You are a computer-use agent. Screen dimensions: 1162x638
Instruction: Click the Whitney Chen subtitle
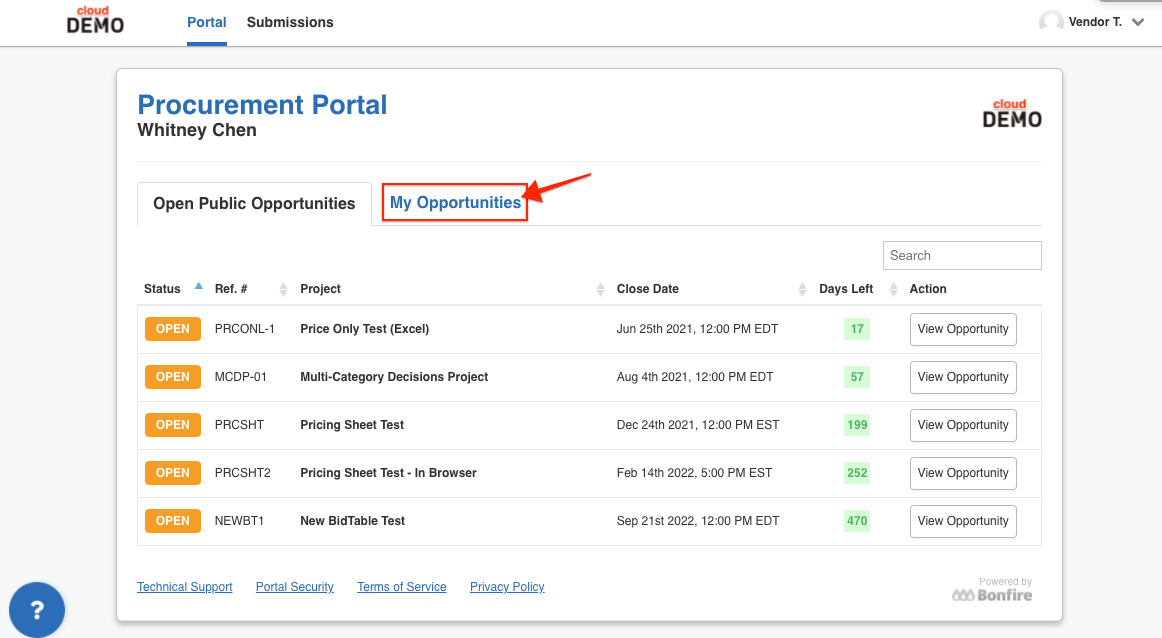click(x=197, y=130)
